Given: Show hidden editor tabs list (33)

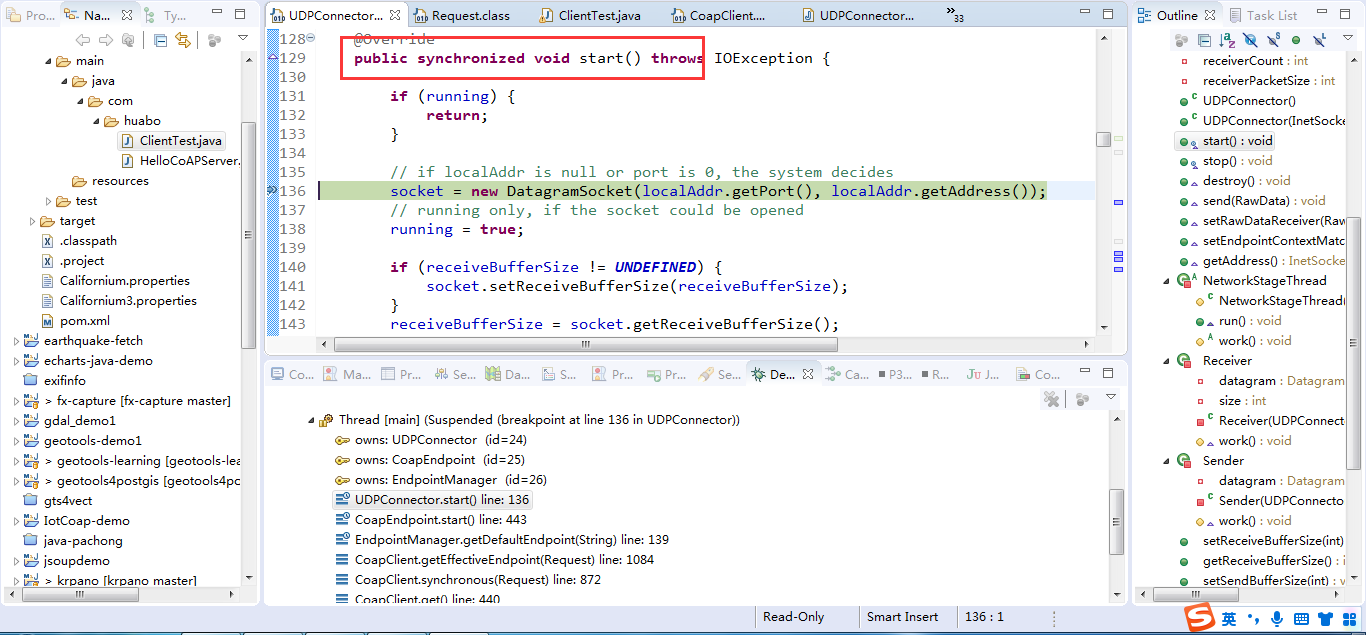Looking at the screenshot, I should [955, 13].
